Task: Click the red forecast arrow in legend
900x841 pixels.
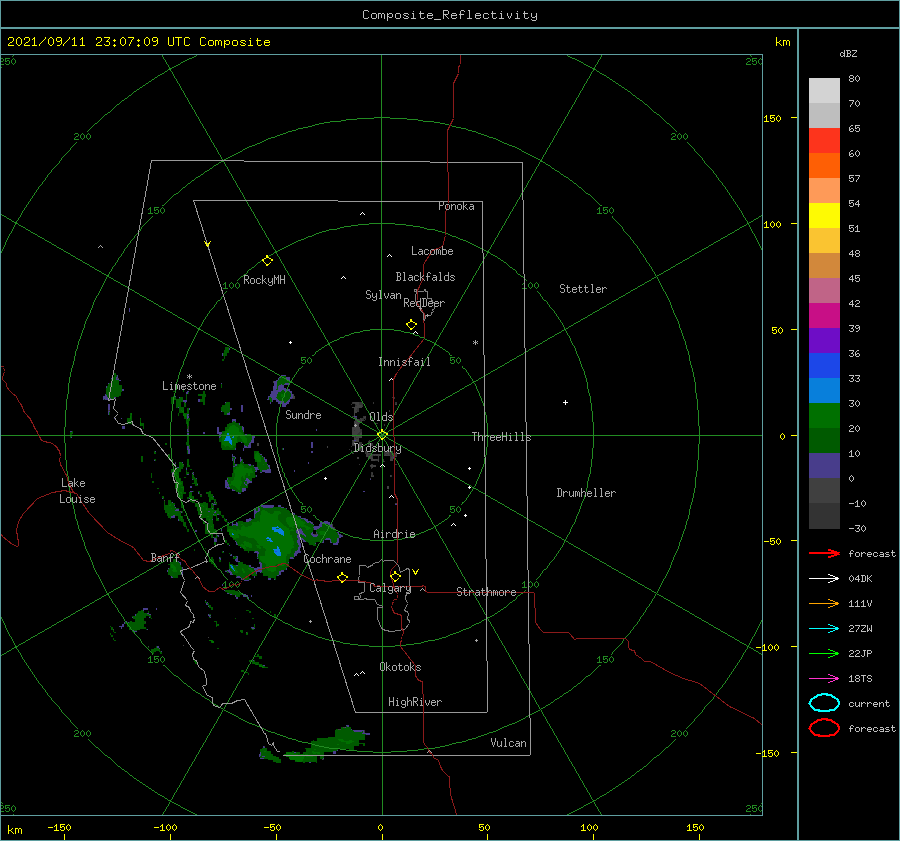Action: pyautogui.click(x=824, y=553)
